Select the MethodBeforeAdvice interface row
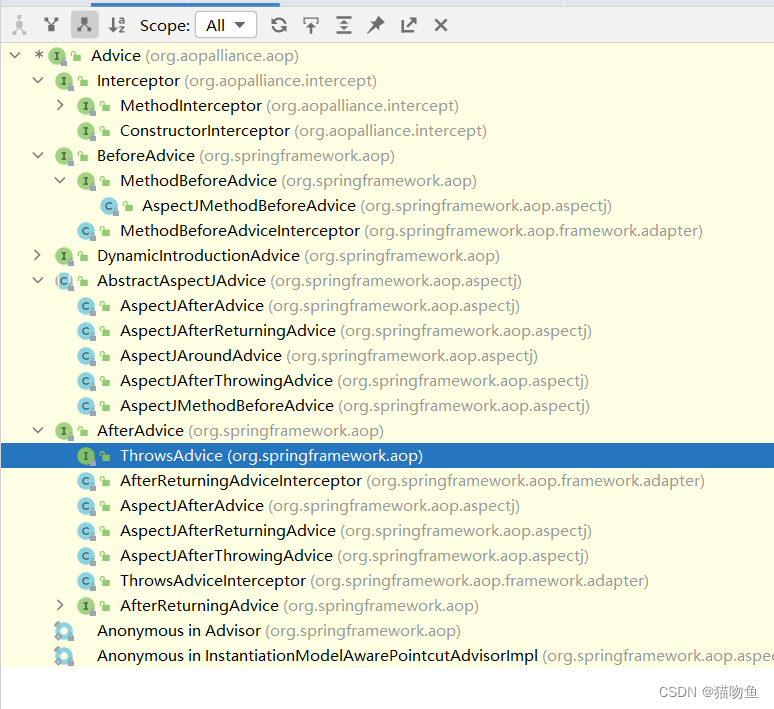774x709 pixels. pos(387,181)
